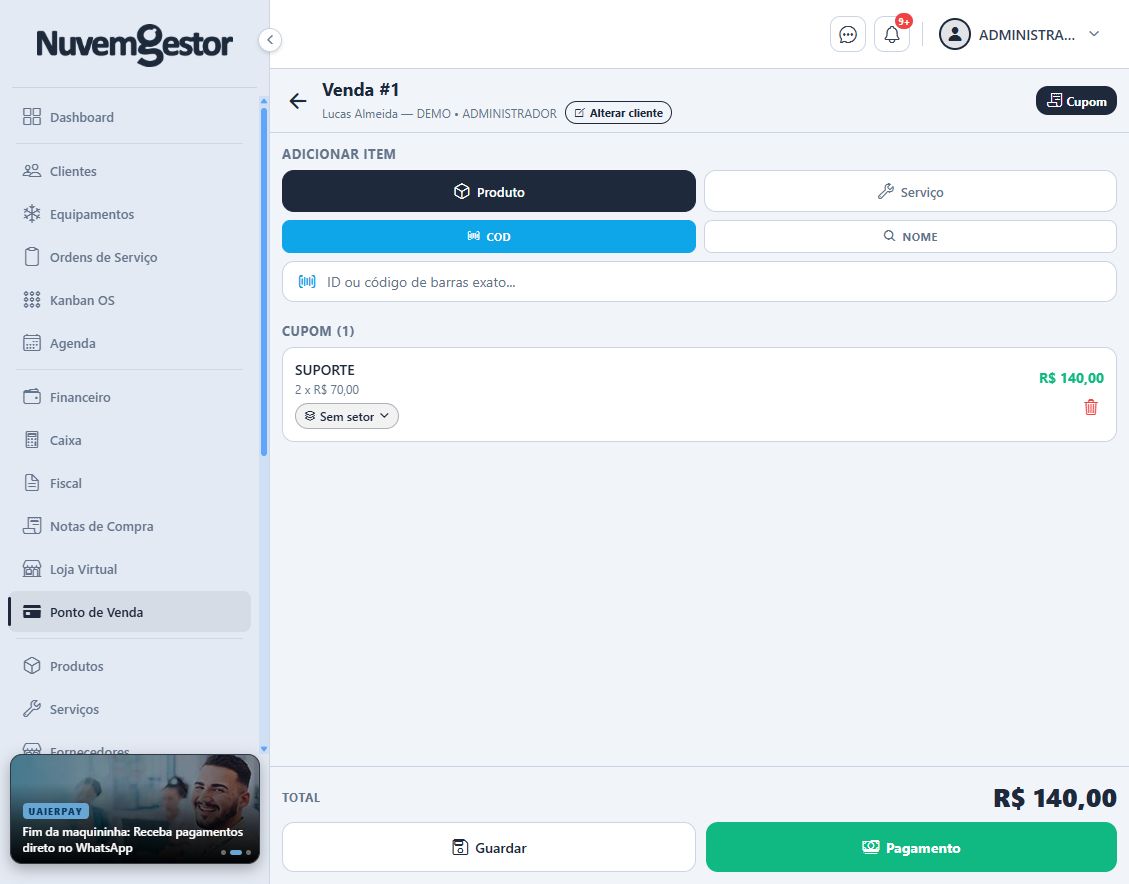Open the chat messages icon

click(x=847, y=35)
